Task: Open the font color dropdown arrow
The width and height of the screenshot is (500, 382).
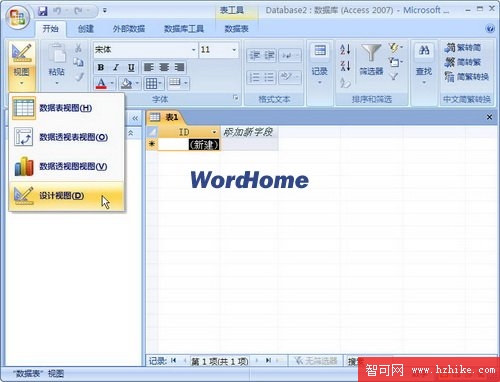Action: (x=112, y=83)
